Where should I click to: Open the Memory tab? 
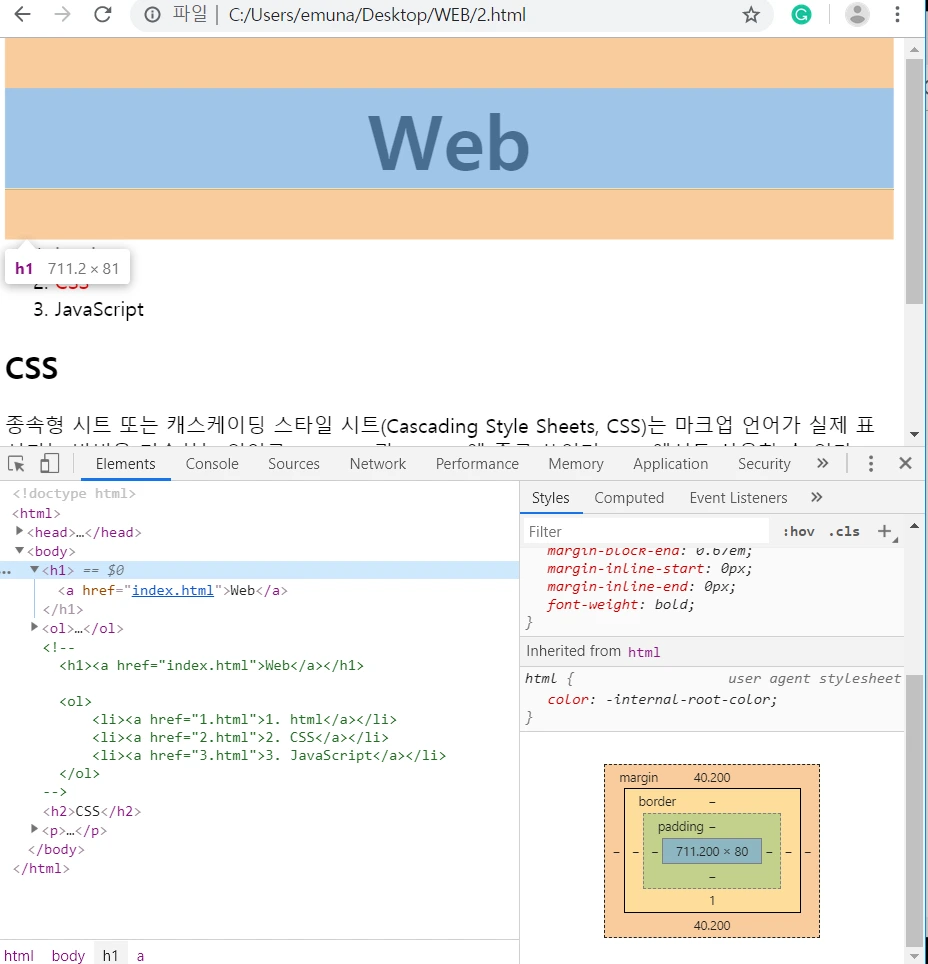(576, 464)
